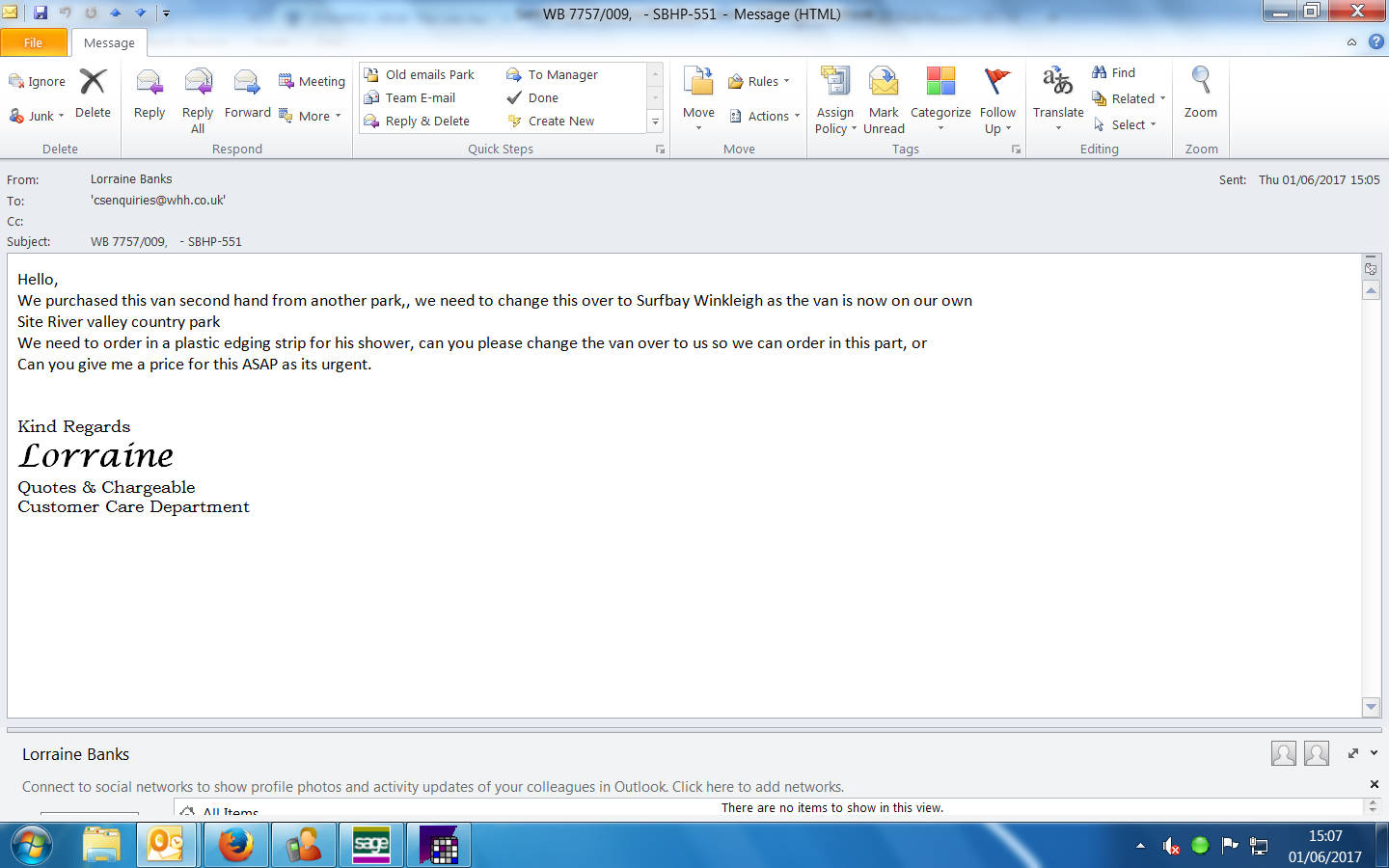This screenshot has height=868, width=1389.
Task: Open the Junk dropdown
Action: 37,116
